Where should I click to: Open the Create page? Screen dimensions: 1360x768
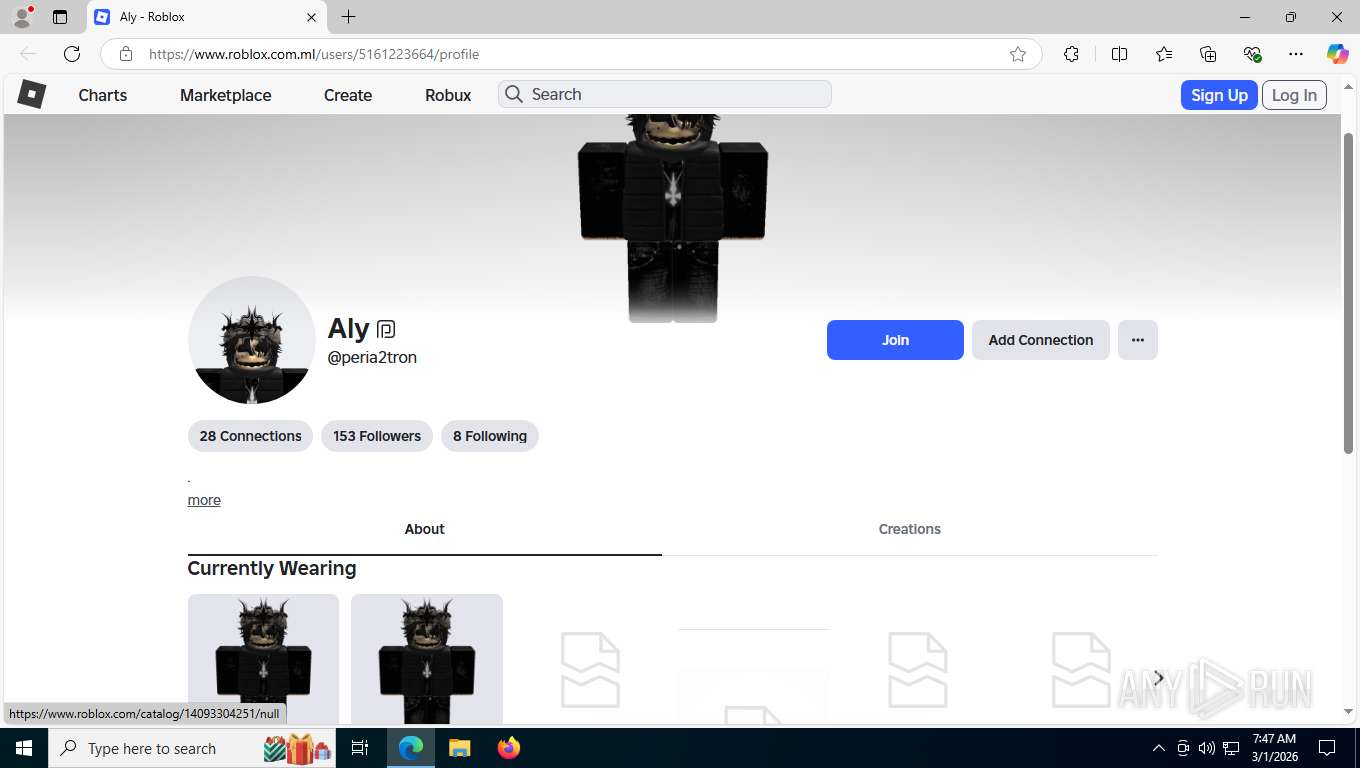click(x=348, y=95)
